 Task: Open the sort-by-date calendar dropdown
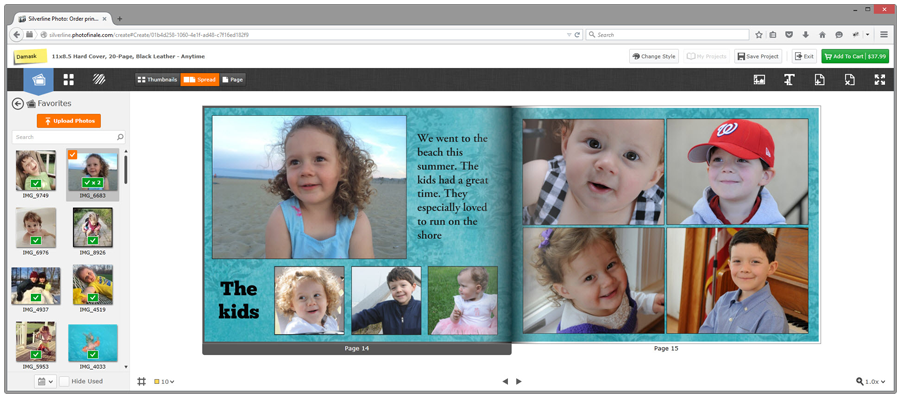(45, 381)
